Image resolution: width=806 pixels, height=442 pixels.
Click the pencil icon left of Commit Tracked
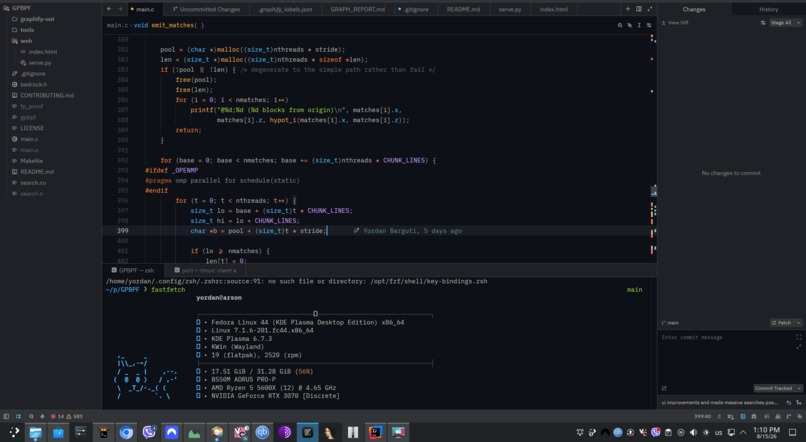coord(664,388)
